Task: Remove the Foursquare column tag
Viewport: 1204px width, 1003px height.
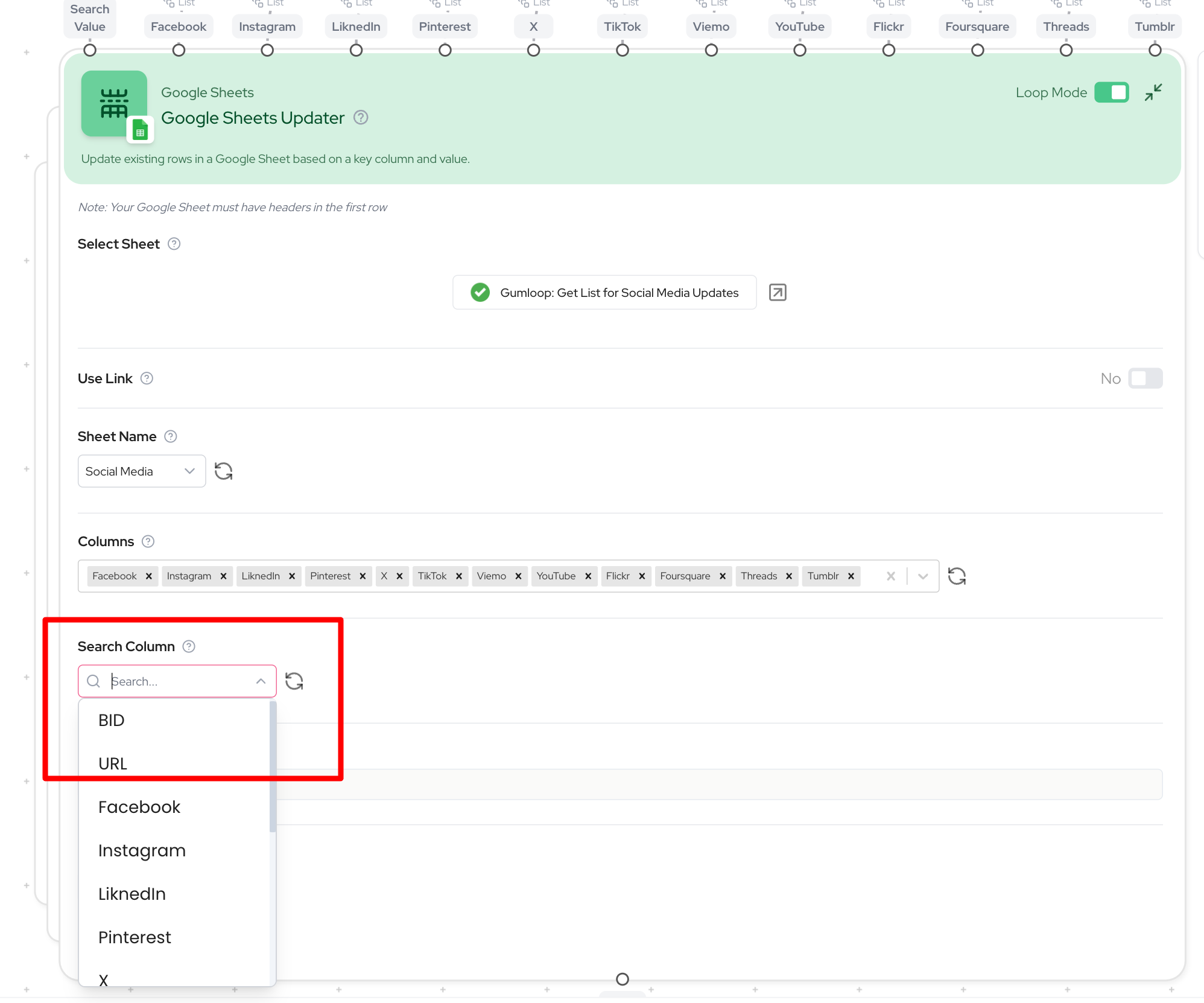Action: pyautogui.click(x=723, y=576)
